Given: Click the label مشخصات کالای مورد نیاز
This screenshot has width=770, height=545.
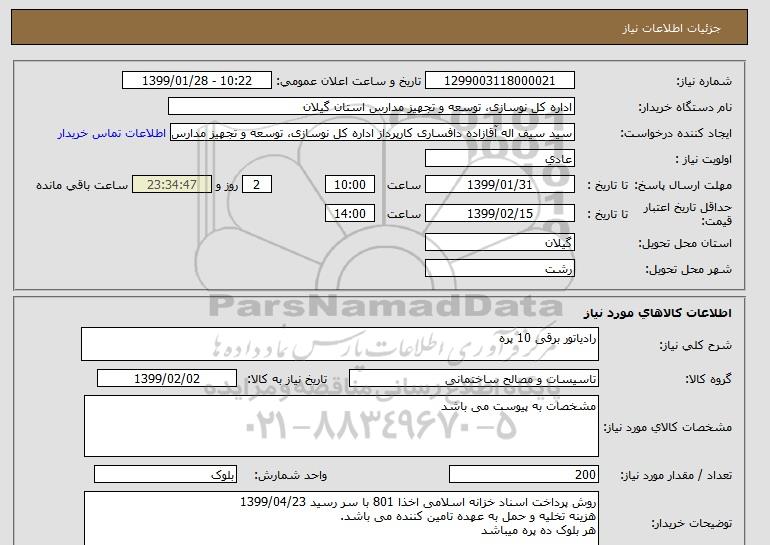Looking at the screenshot, I should 668,427.
